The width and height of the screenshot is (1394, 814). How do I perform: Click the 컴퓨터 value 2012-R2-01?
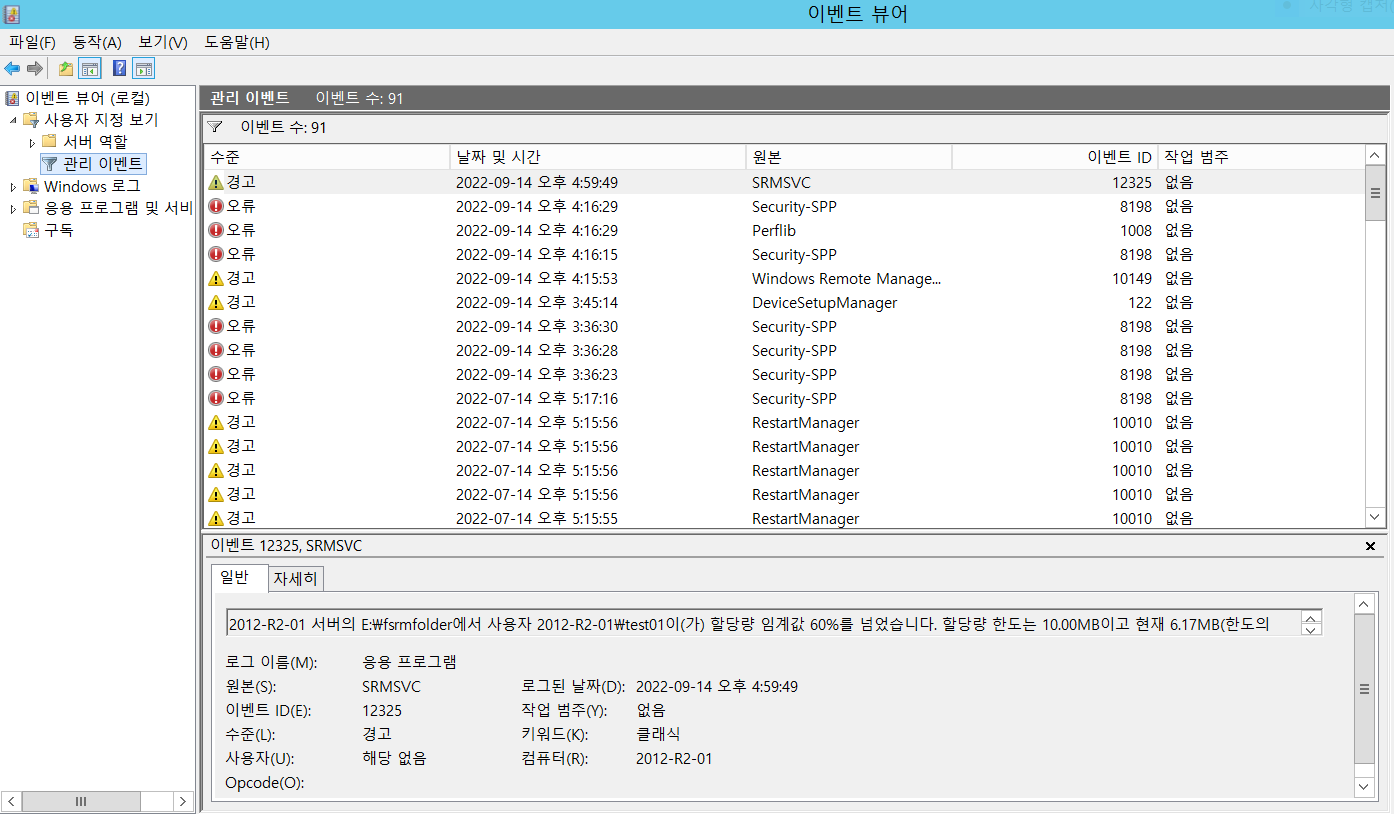point(674,758)
